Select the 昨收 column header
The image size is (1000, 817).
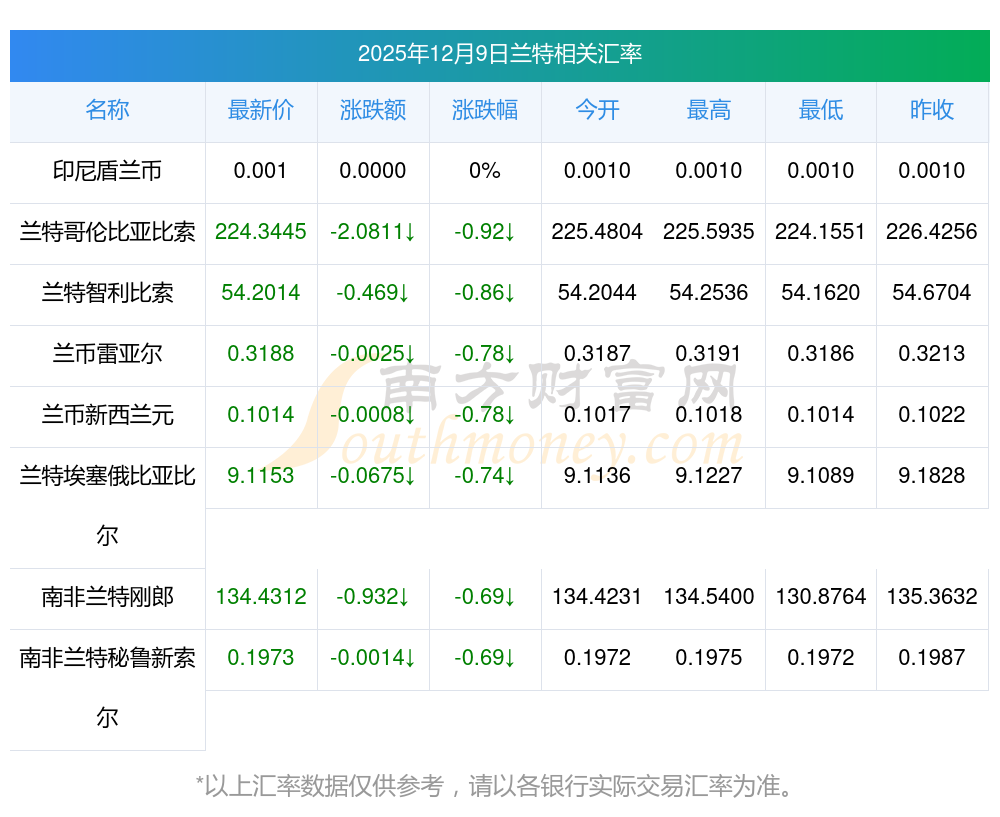click(x=932, y=111)
